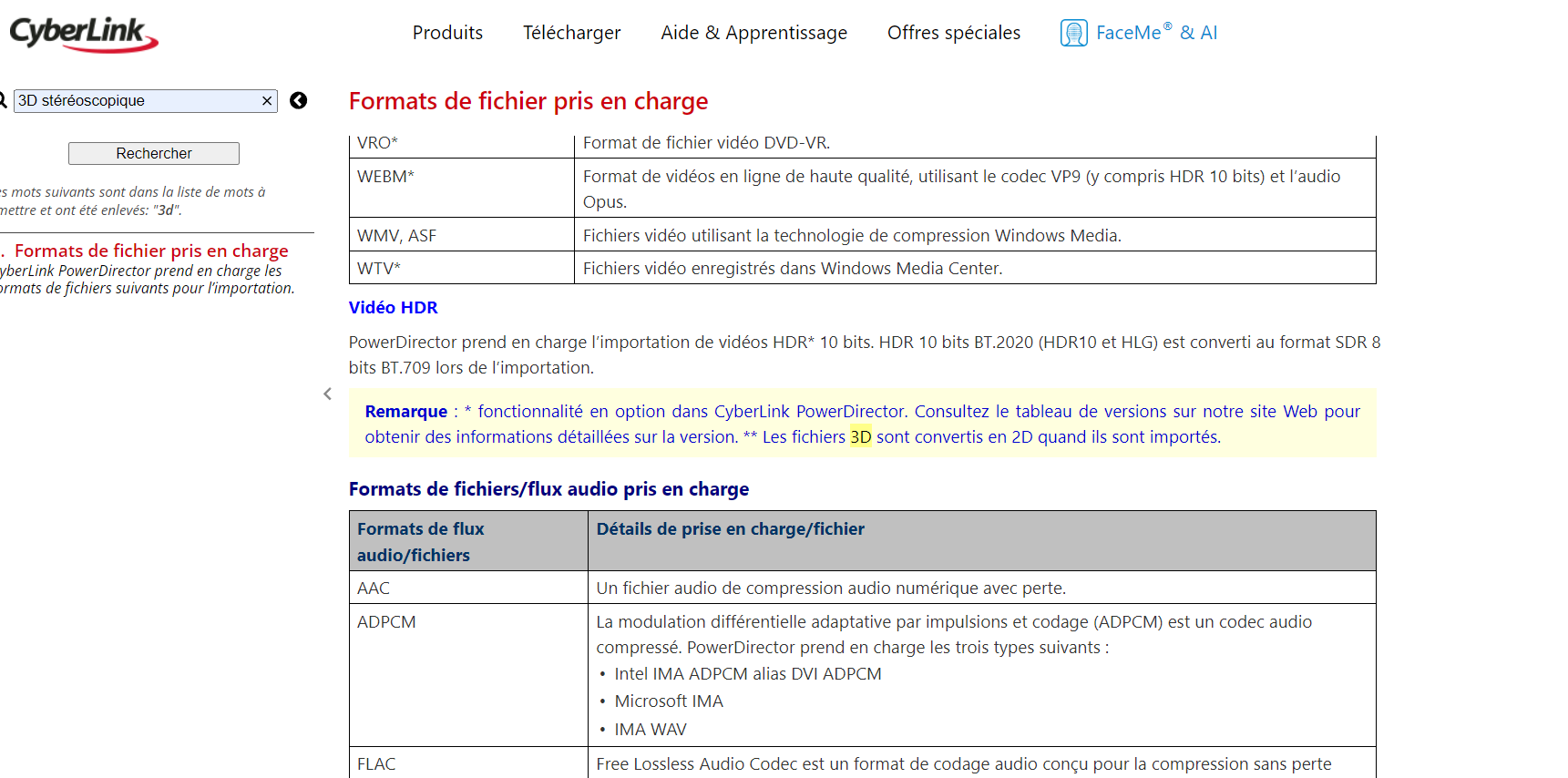Collapse the sidebar with the chevron
The width and height of the screenshot is (1568, 778).
pos(327,394)
